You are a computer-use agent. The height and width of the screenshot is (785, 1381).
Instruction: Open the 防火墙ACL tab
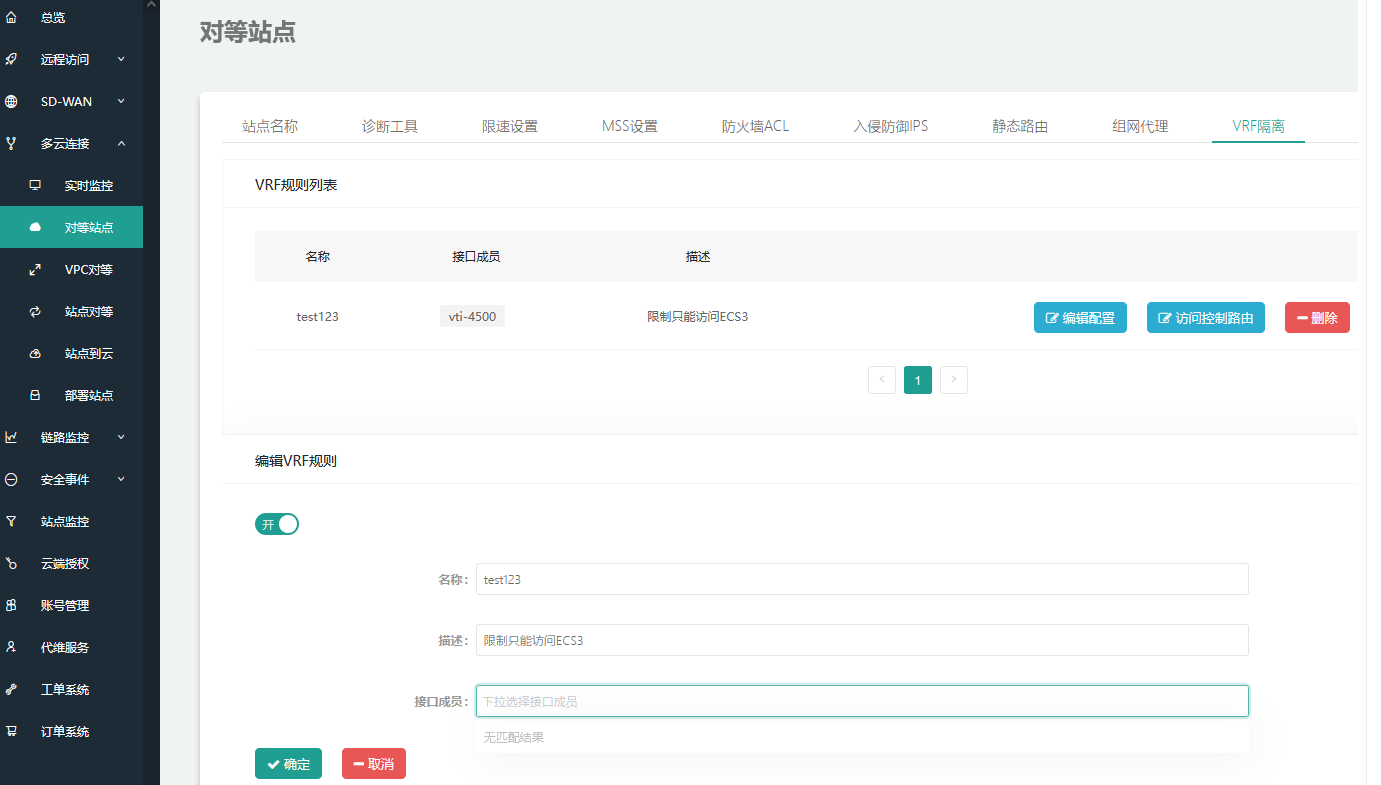pos(755,126)
